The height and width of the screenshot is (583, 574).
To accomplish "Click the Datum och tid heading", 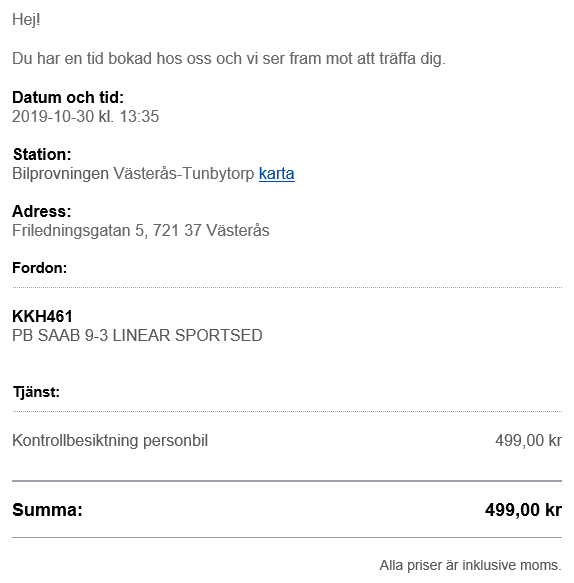I will click(x=68, y=97).
